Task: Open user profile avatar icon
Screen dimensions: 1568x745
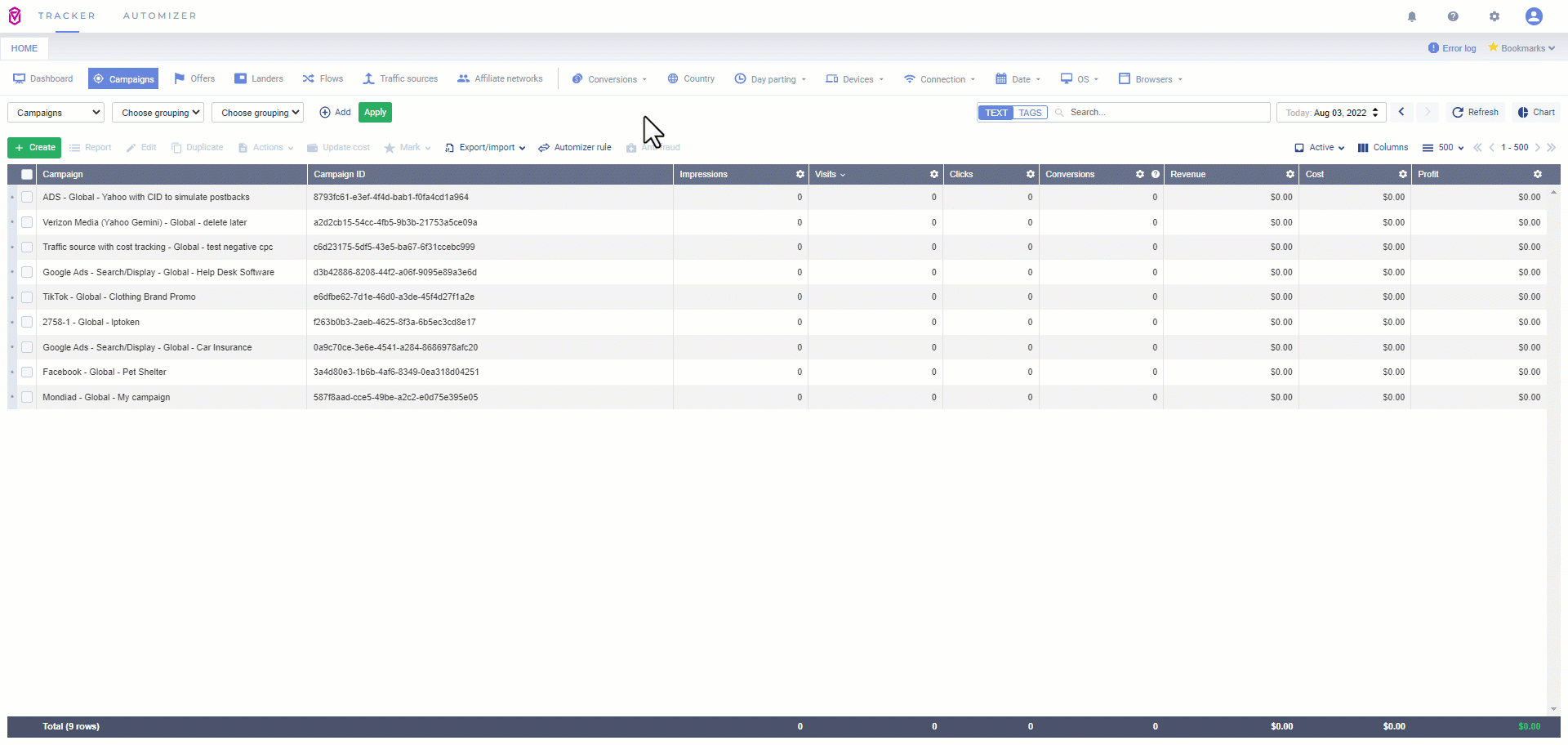Action: tap(1534, 16)
